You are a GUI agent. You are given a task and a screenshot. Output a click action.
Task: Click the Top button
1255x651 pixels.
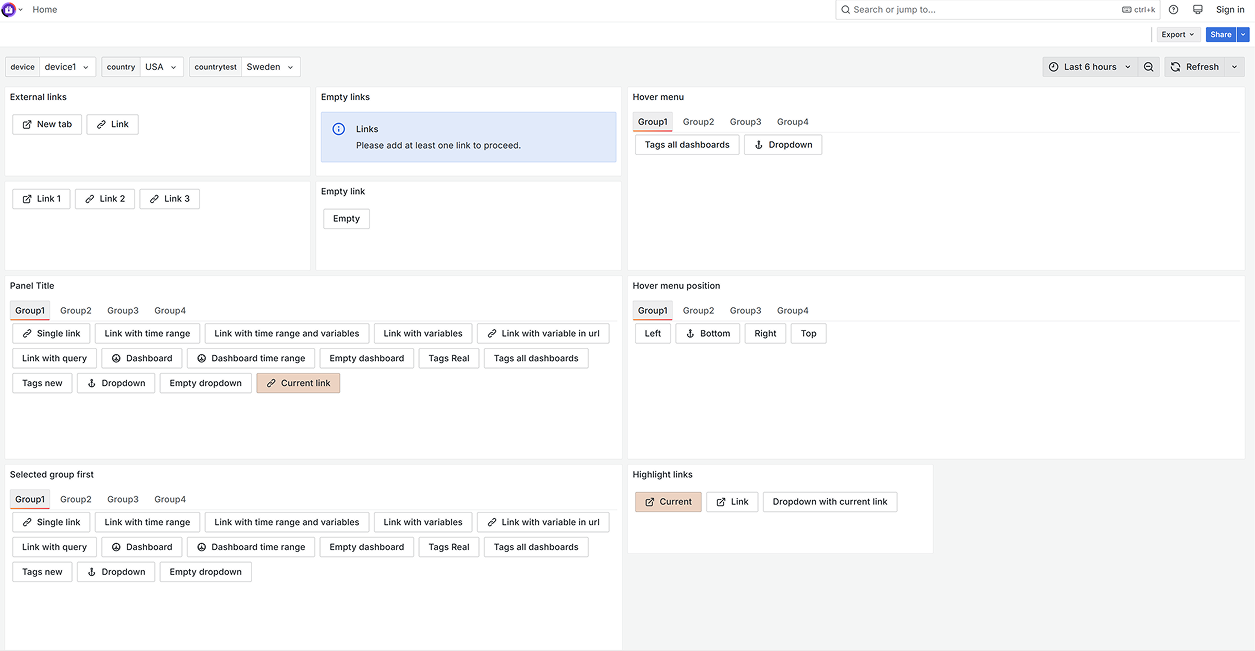tap(808, 334)
